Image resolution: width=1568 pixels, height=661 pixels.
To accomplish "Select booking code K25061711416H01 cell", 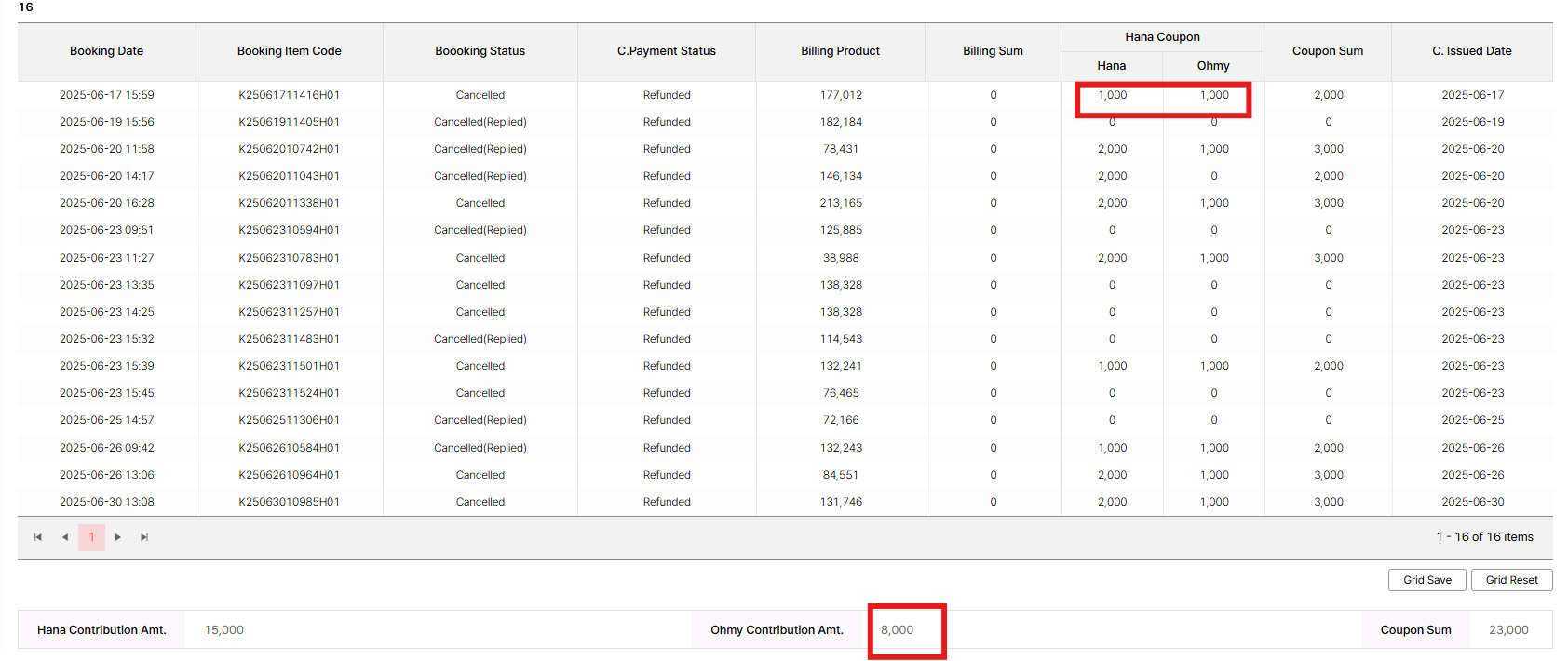I will [x=289, y=95].
